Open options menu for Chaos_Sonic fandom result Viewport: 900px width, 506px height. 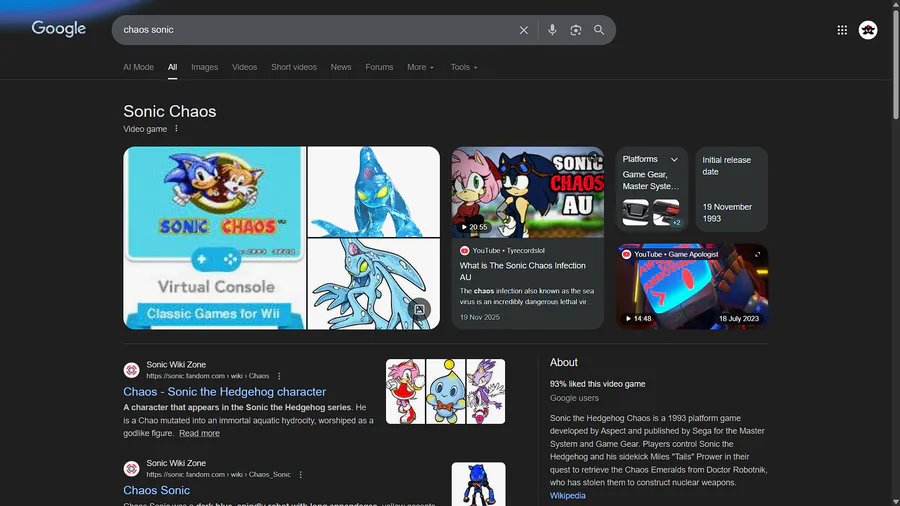pyautogui.click(x=301, y=475)
